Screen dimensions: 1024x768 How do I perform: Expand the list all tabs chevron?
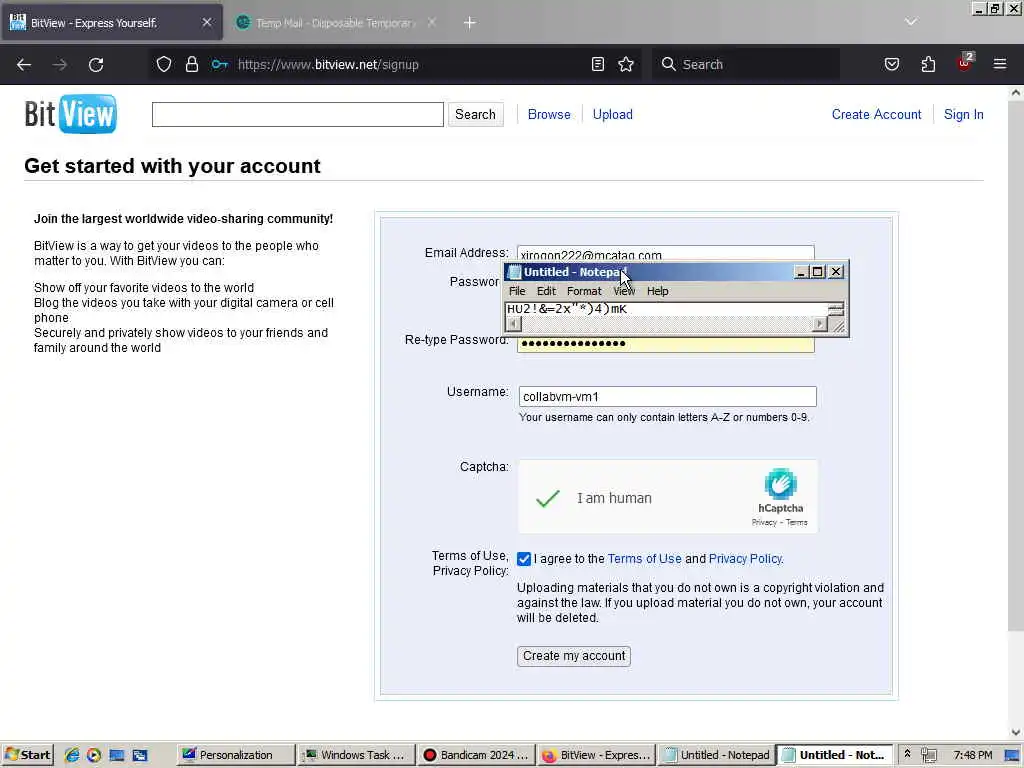910,22
